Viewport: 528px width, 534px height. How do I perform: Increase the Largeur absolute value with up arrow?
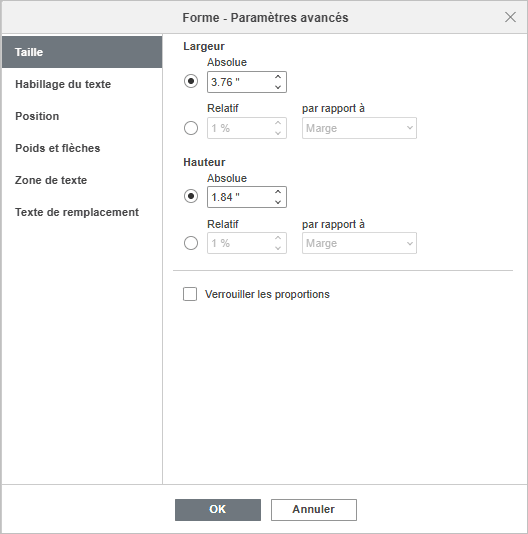278,77
